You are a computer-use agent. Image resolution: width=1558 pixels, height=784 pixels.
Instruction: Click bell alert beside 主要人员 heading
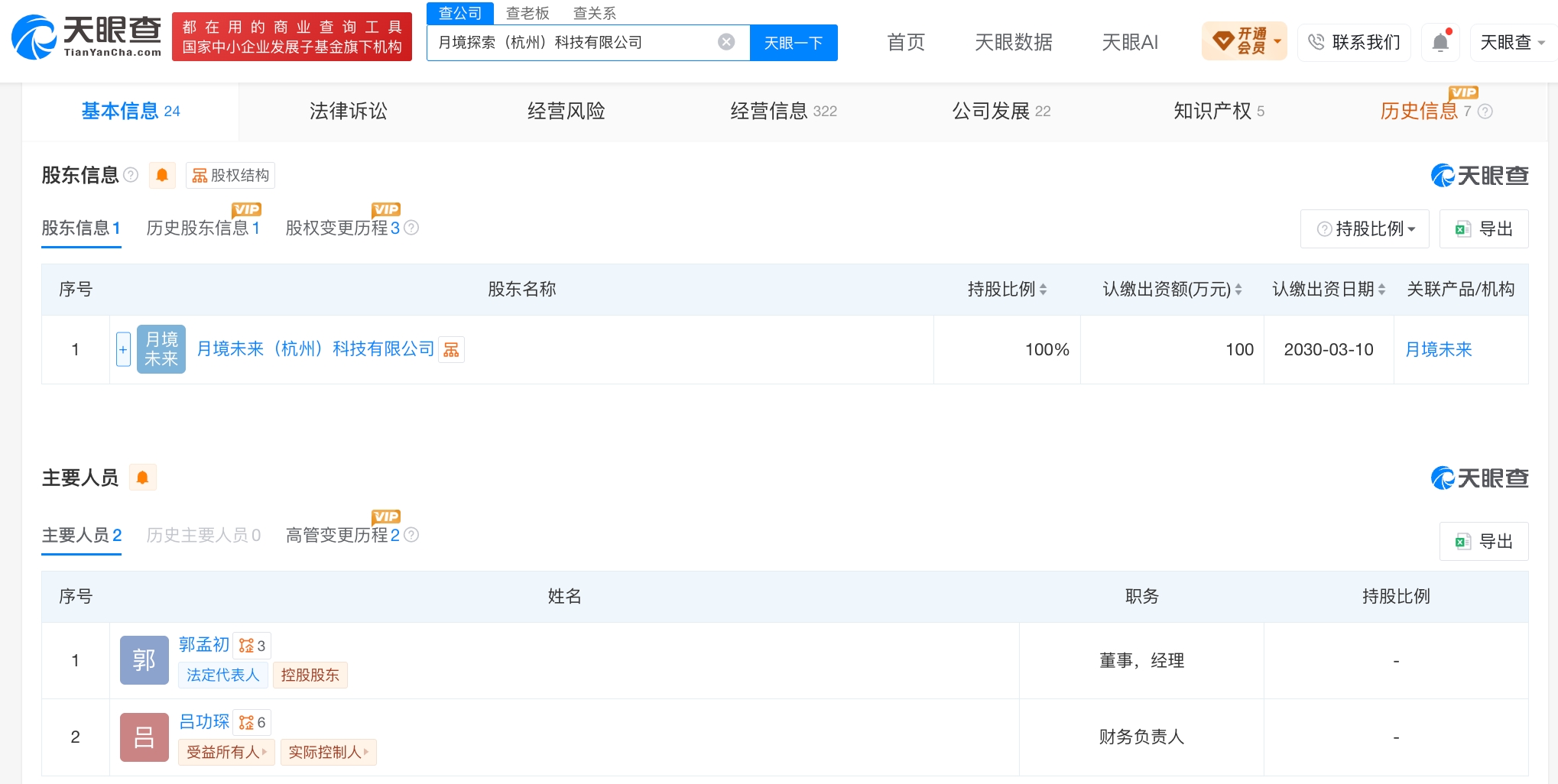point(142,478)
